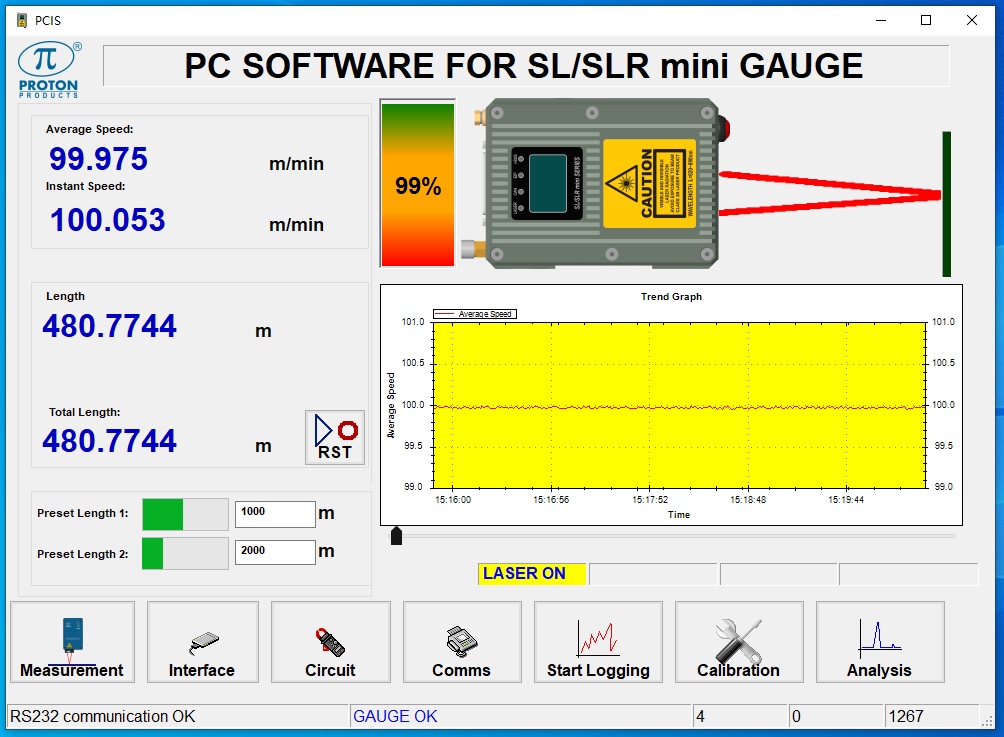Click the 99% signal quality bar
The image size is (1004, 737).
(x=417, y=184)
